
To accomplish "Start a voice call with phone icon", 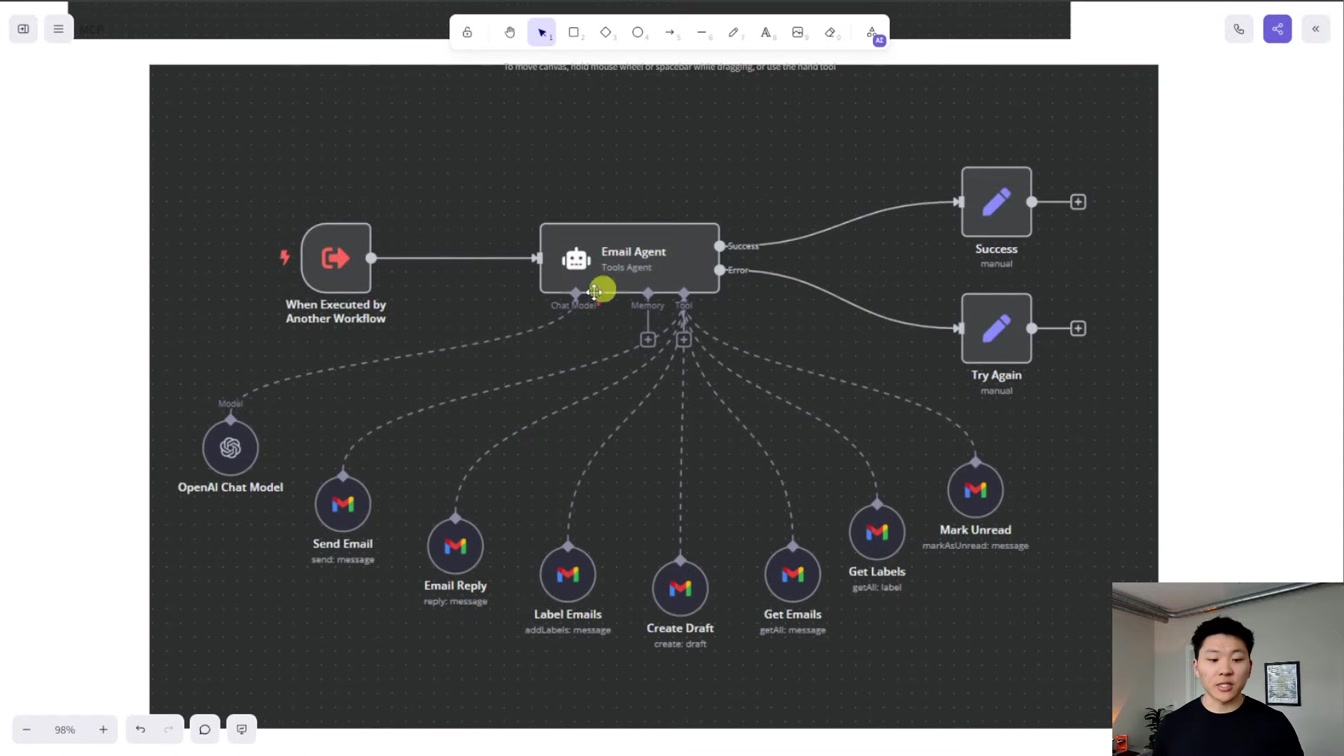I will [x=1239, y=29].
